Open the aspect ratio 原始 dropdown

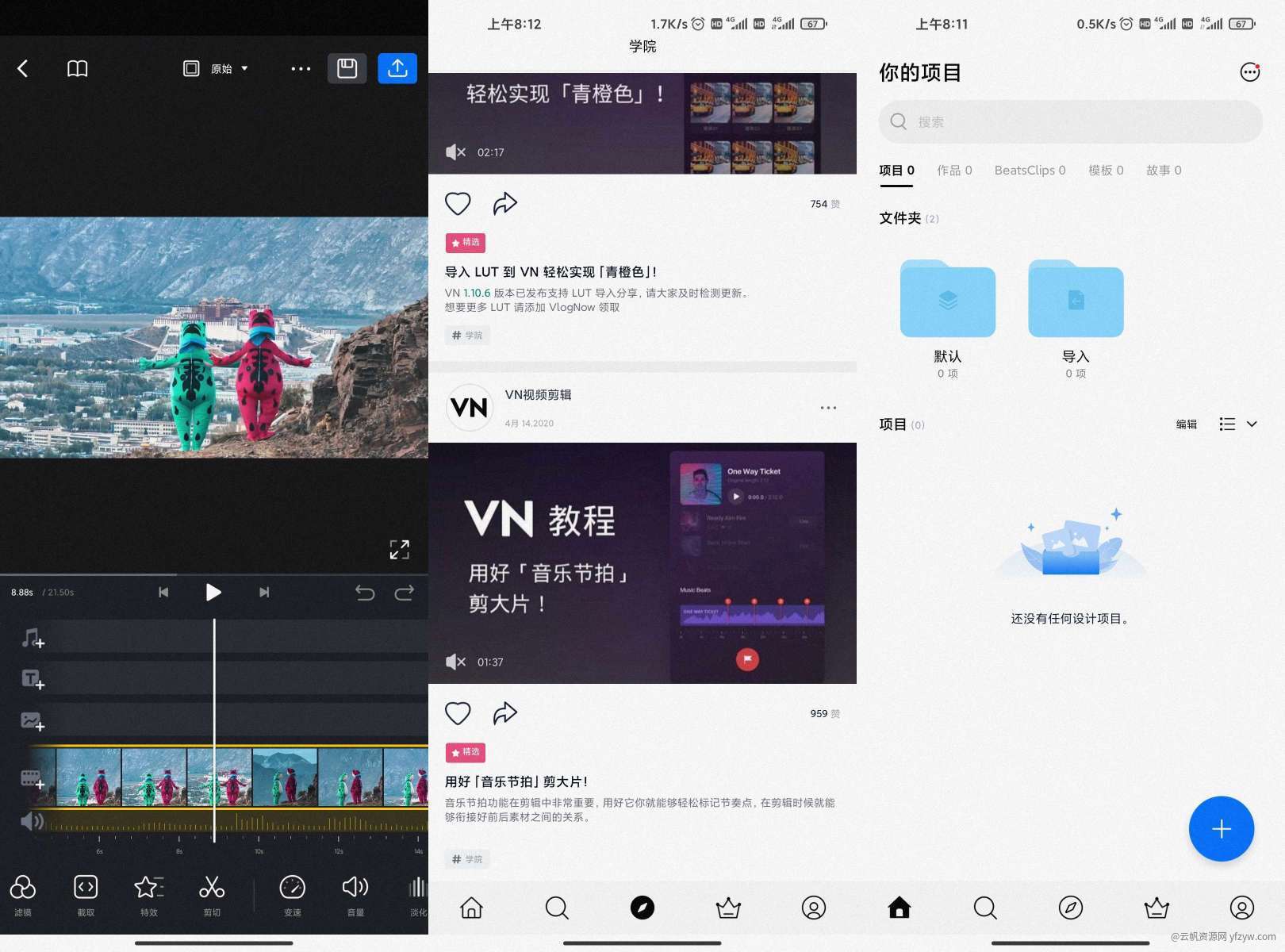click(x=216, y=69)
